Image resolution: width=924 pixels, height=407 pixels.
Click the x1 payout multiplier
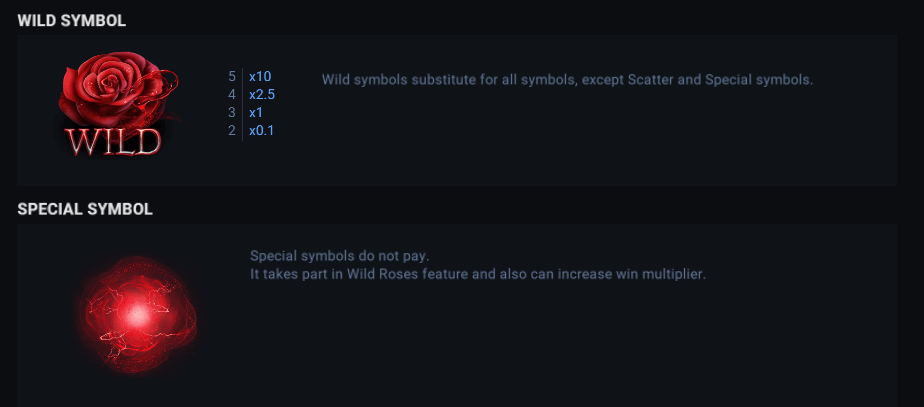[256, 112]
